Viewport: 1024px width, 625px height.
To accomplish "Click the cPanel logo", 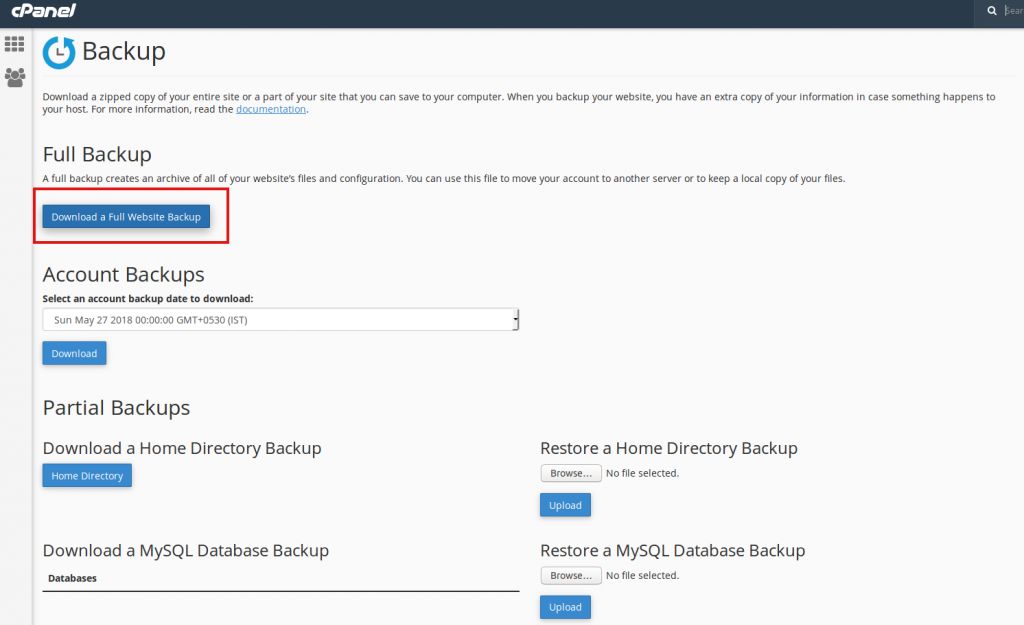I will tap(45, 11).
